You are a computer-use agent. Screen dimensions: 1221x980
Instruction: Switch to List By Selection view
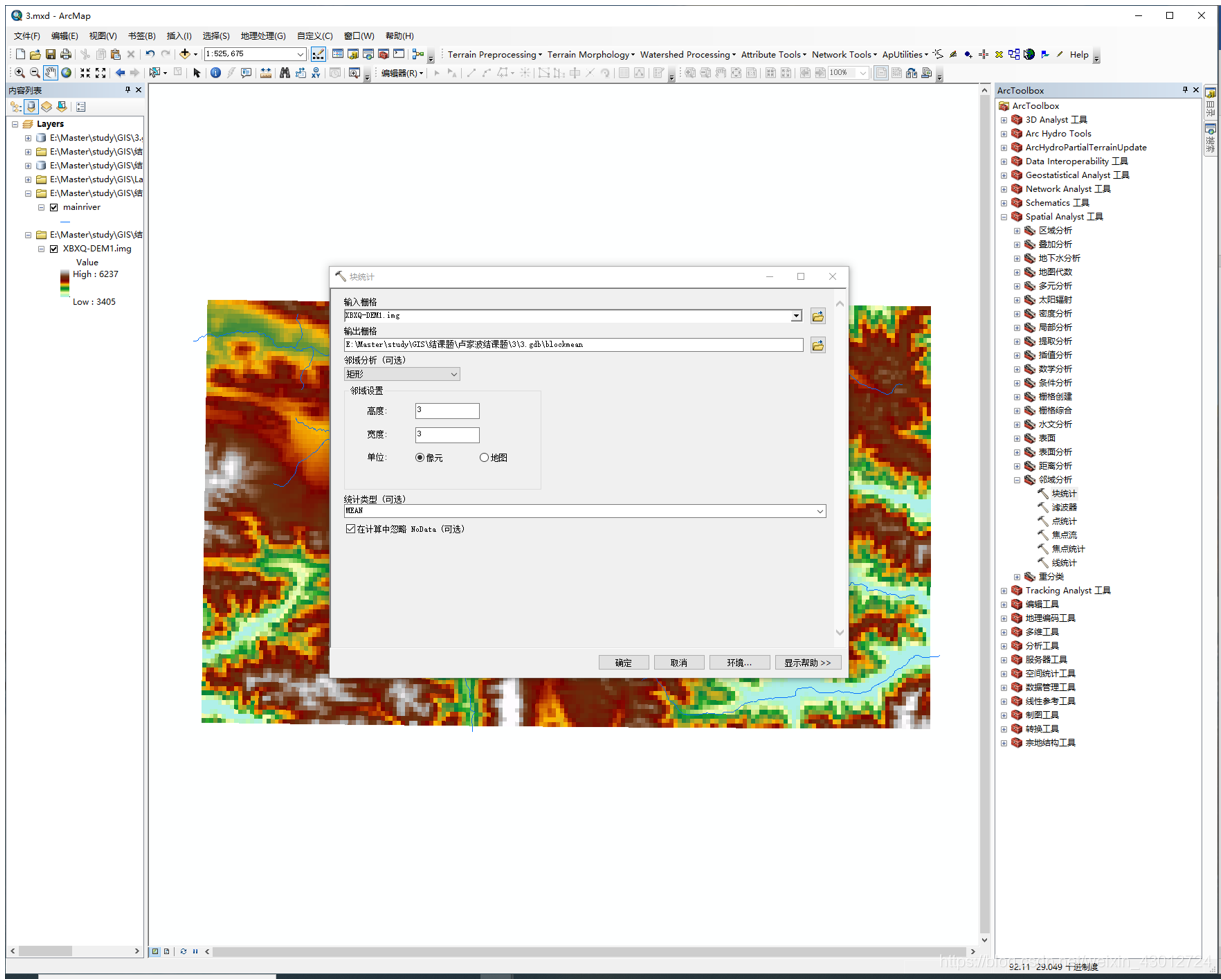(x=61, y=106)
